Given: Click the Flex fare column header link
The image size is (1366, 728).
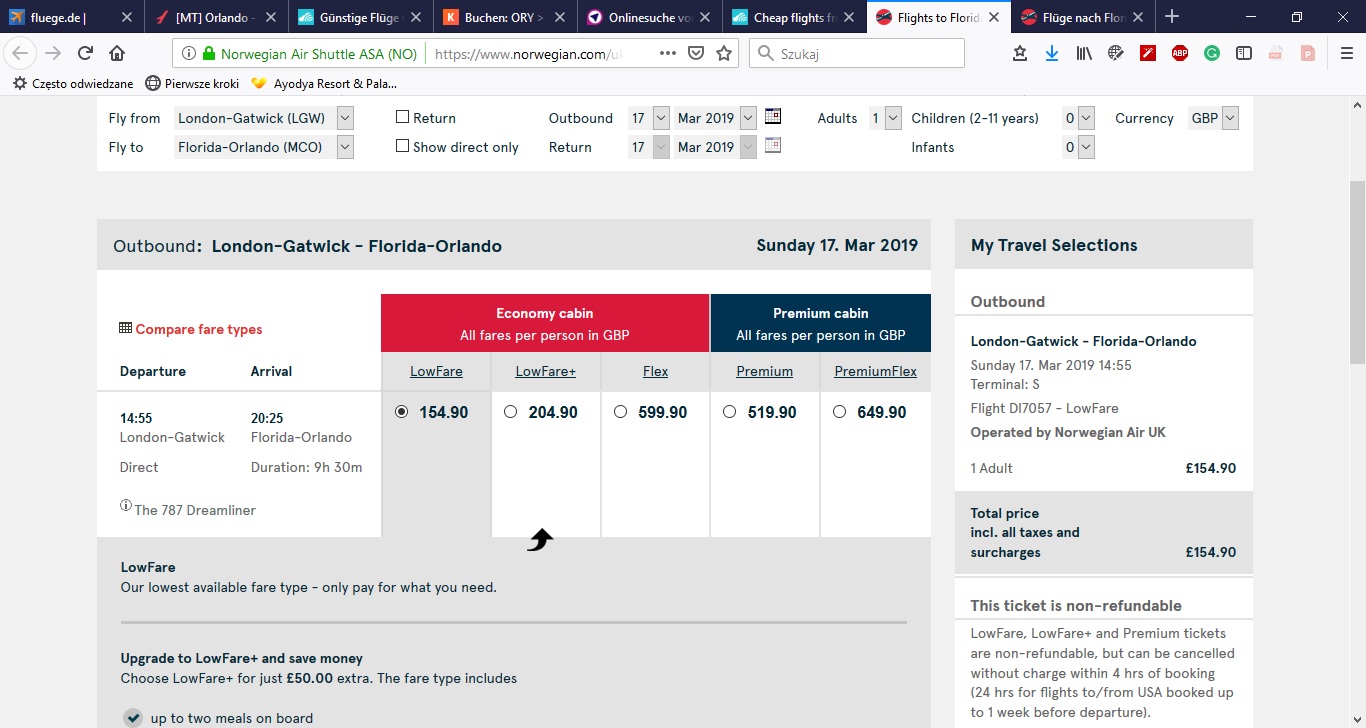Looking at the screenshot, I should pyautogui.click(x=656, y=371).
